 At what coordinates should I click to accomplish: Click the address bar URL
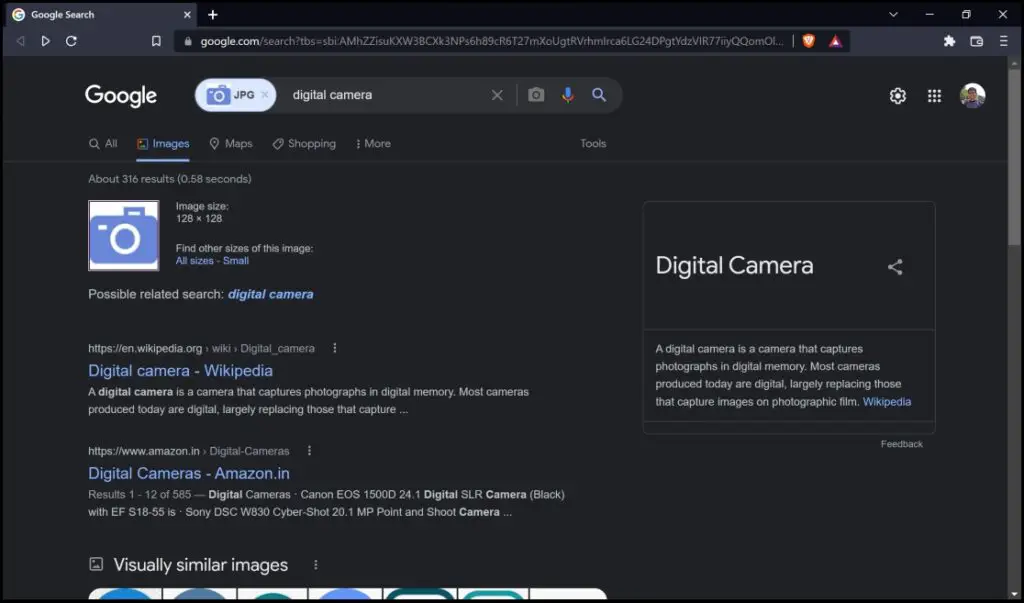tap(492, 41)
